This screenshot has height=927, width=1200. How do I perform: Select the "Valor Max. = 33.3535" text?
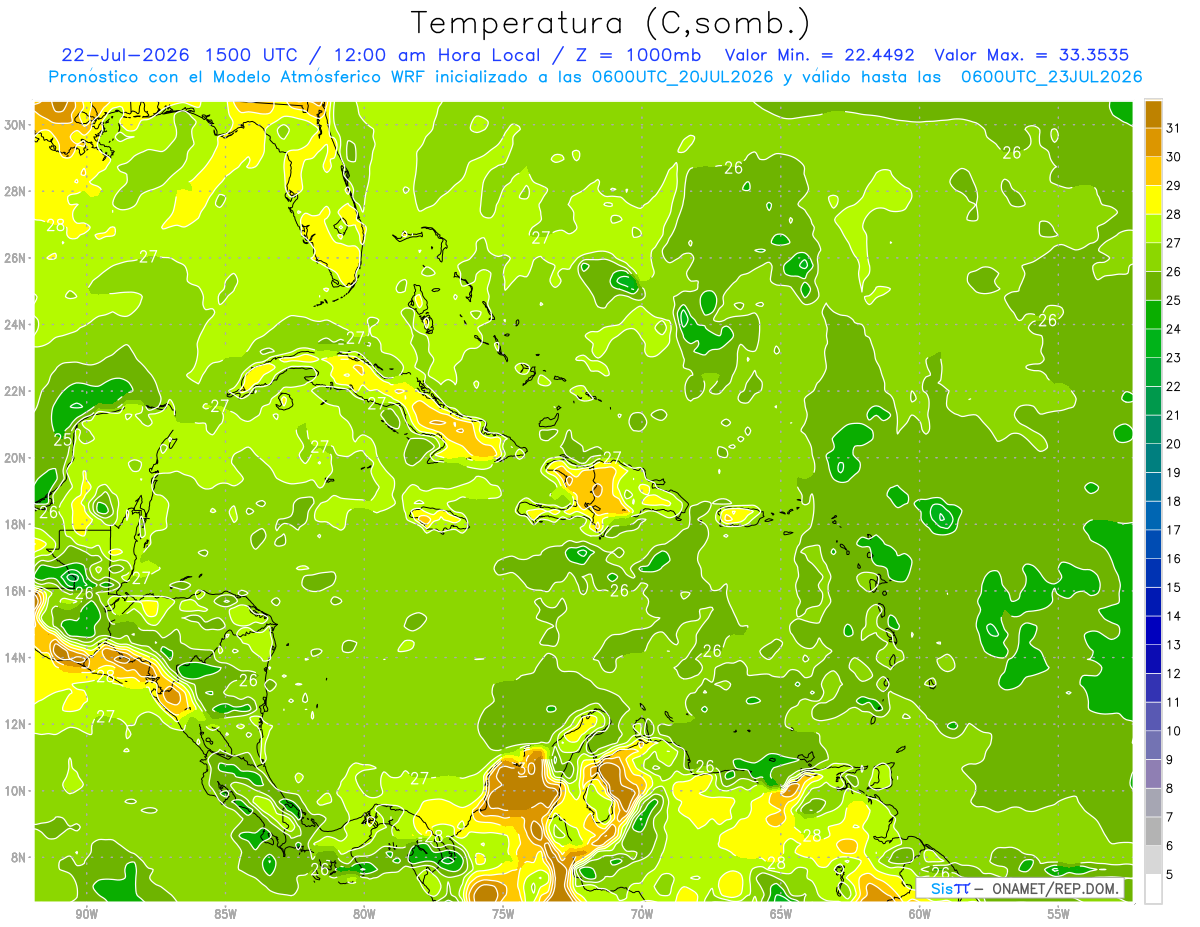coord(1033,55)
